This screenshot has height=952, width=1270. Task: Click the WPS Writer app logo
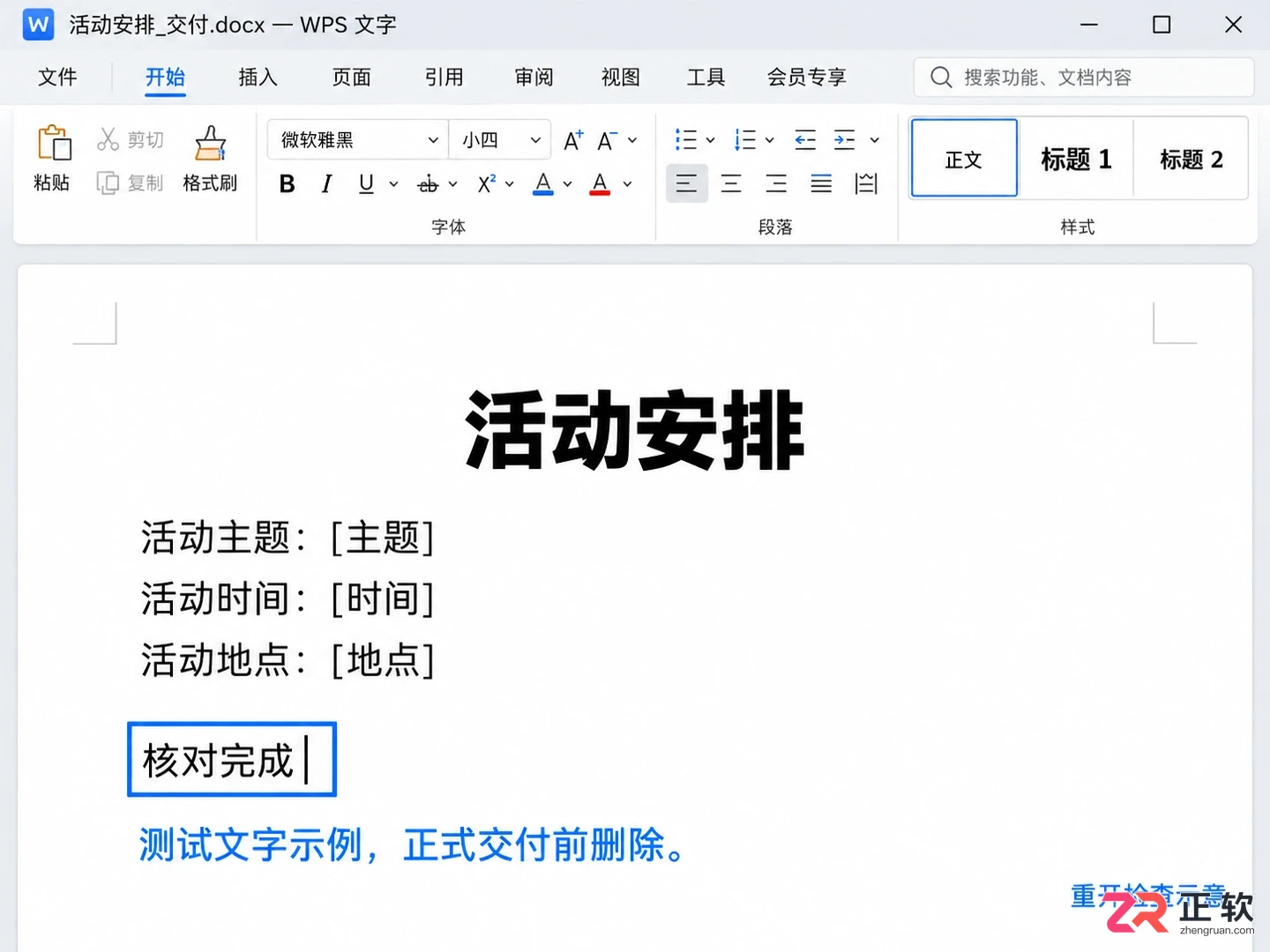click(38, 25)
